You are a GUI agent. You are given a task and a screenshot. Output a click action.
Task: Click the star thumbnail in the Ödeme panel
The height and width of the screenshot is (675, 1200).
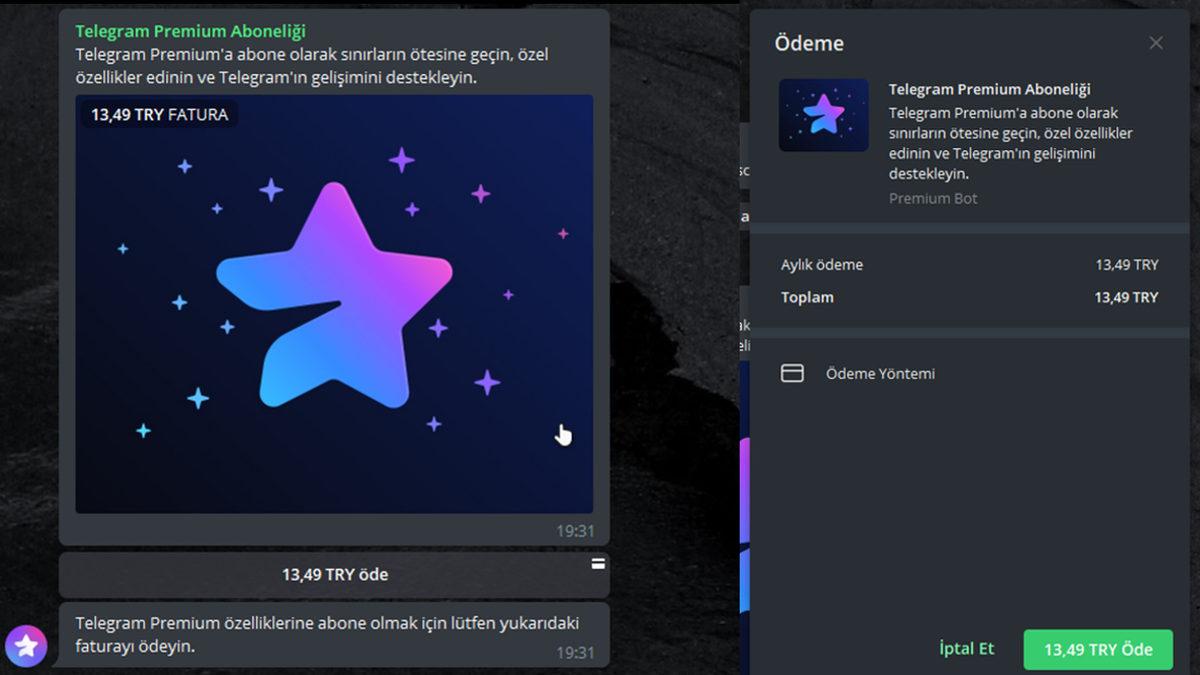click(823, 115)
